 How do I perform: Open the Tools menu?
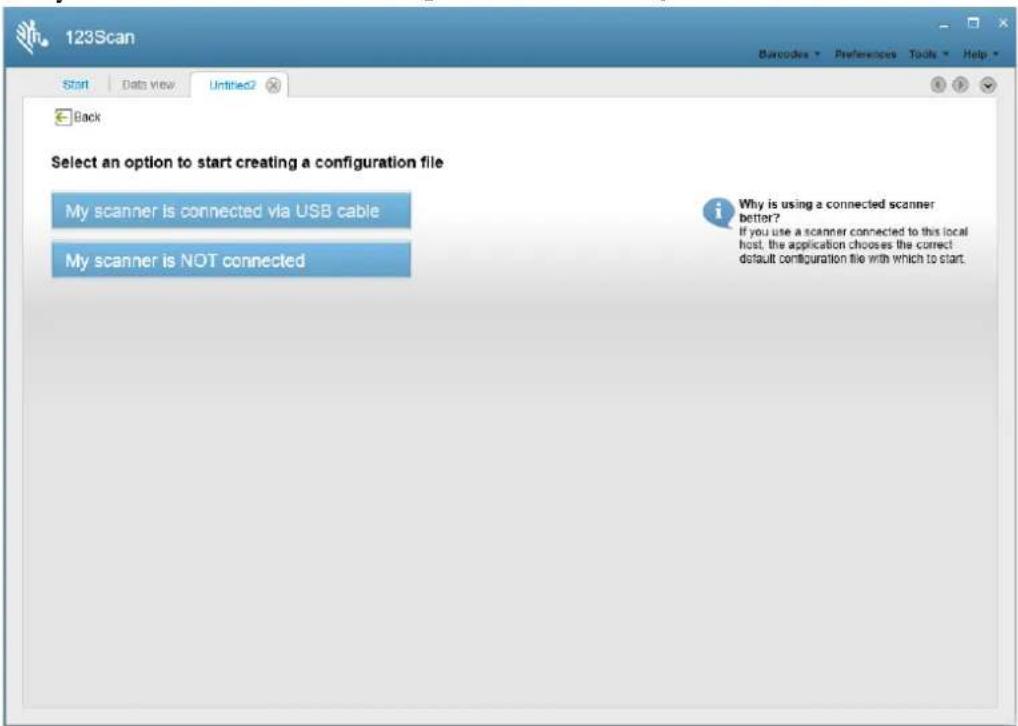928,54
